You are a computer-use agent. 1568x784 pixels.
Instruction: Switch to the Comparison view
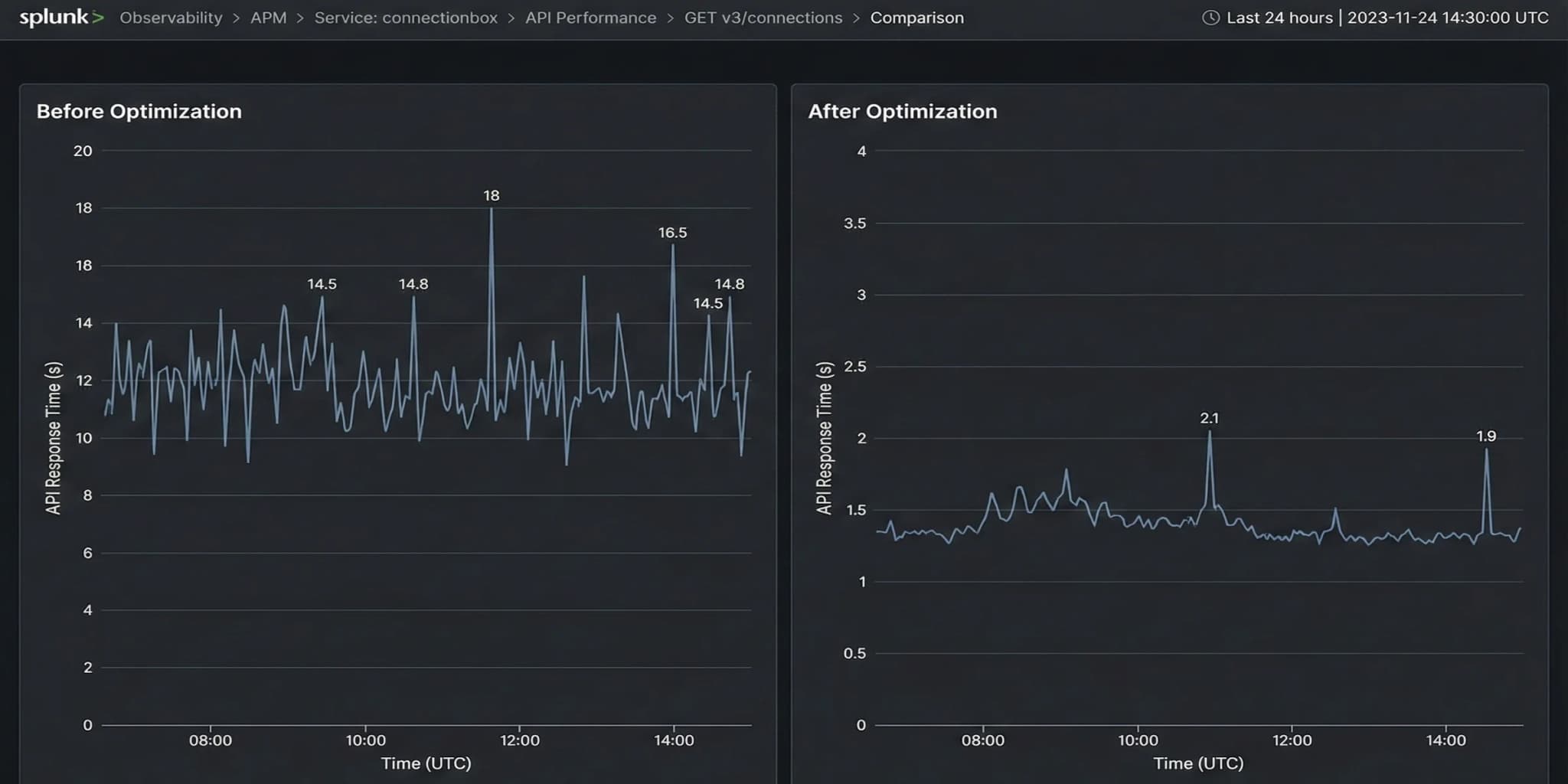(x=916, y=18)
